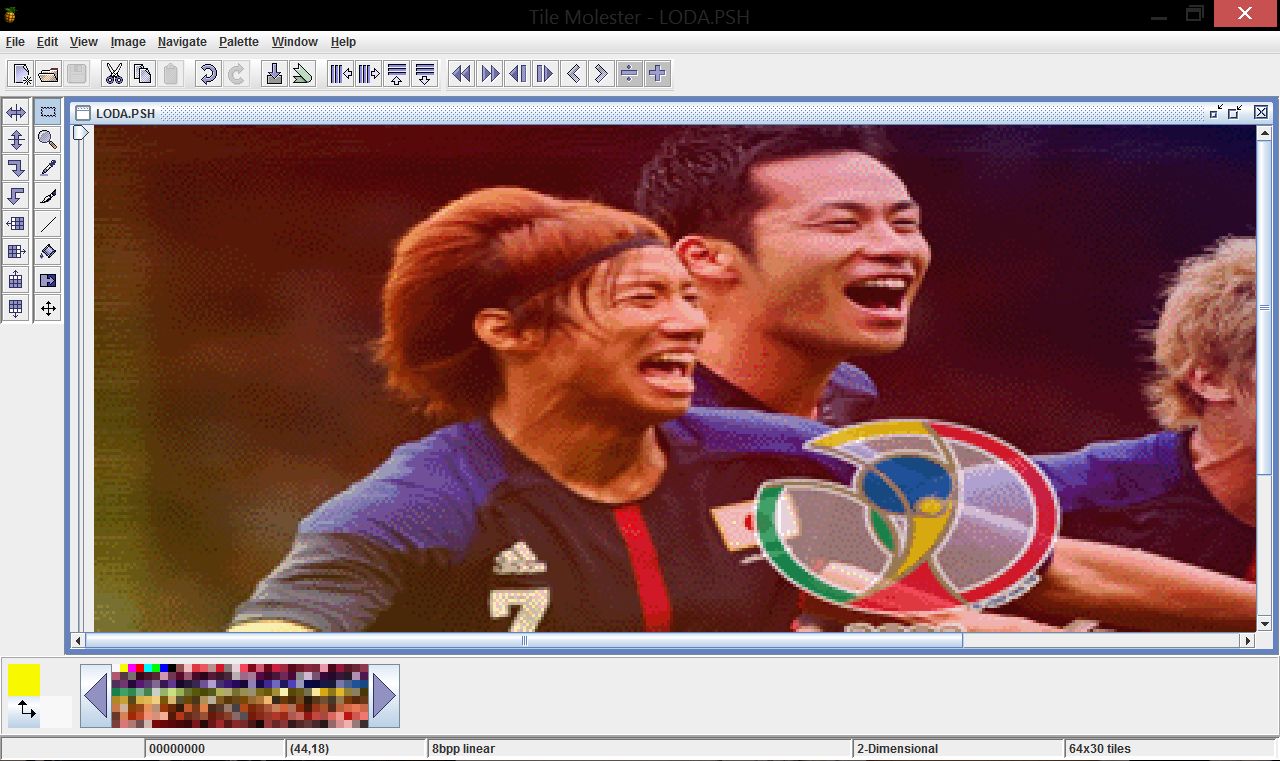Select the color dropper tool
The width and height of the screenshot is (1280, 761).
[x=47, y=168]
